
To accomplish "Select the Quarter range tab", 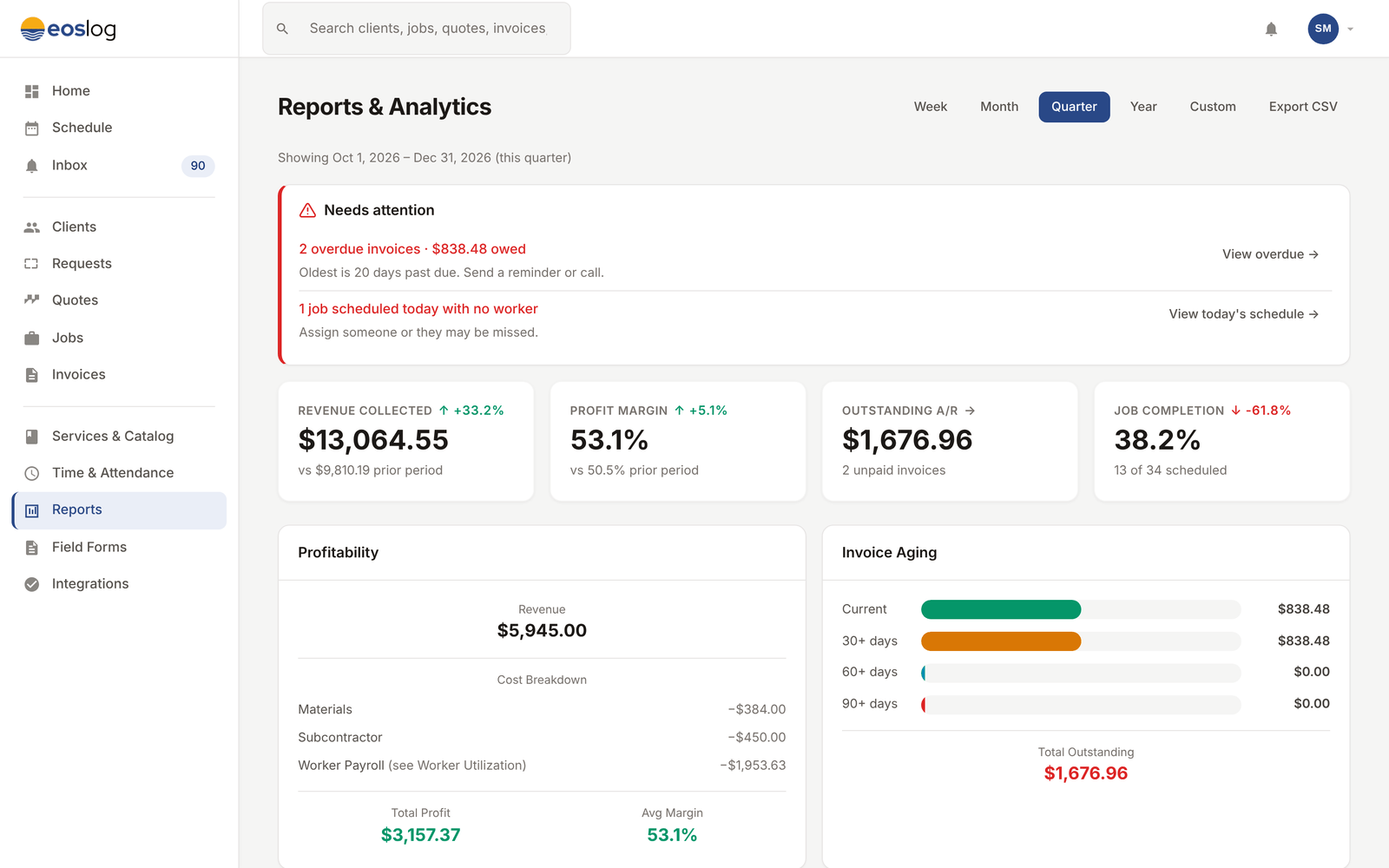I will click(x=1074, y=107).
